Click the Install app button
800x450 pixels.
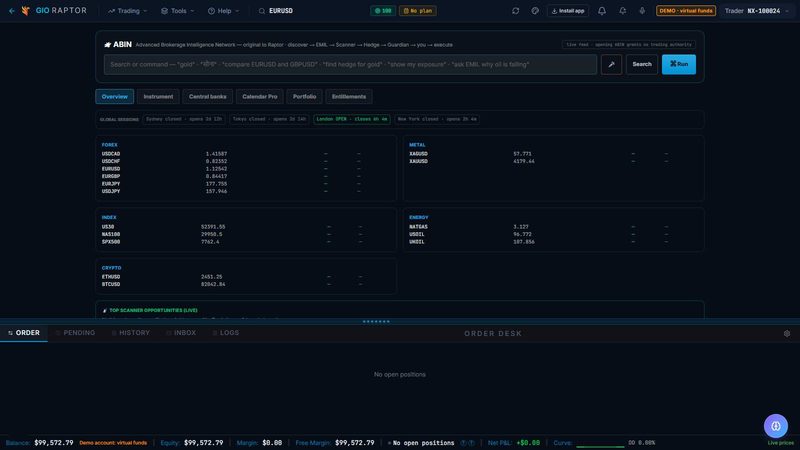pos(568,11)
